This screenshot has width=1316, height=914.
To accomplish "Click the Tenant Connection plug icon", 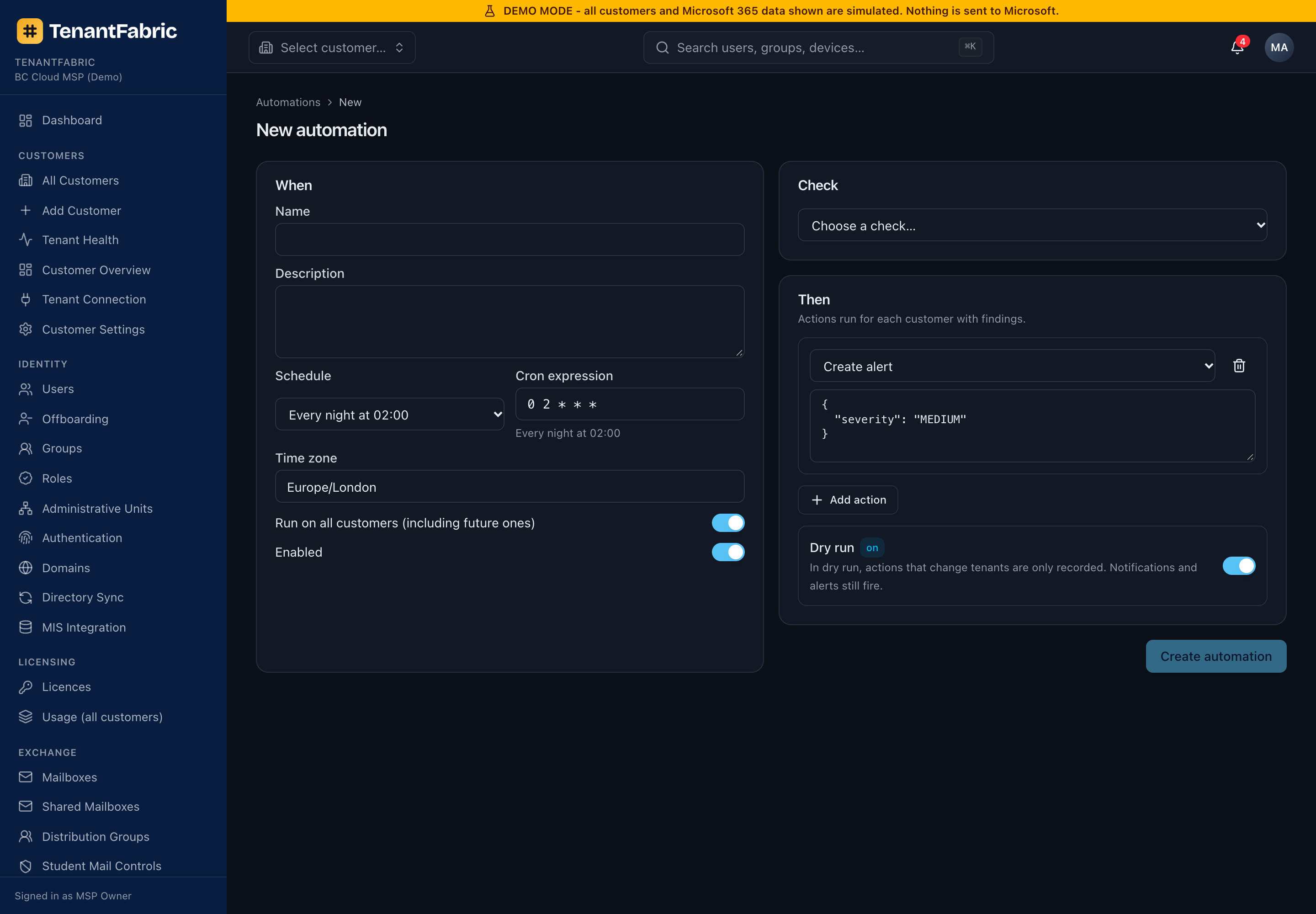I will point(25,299).
